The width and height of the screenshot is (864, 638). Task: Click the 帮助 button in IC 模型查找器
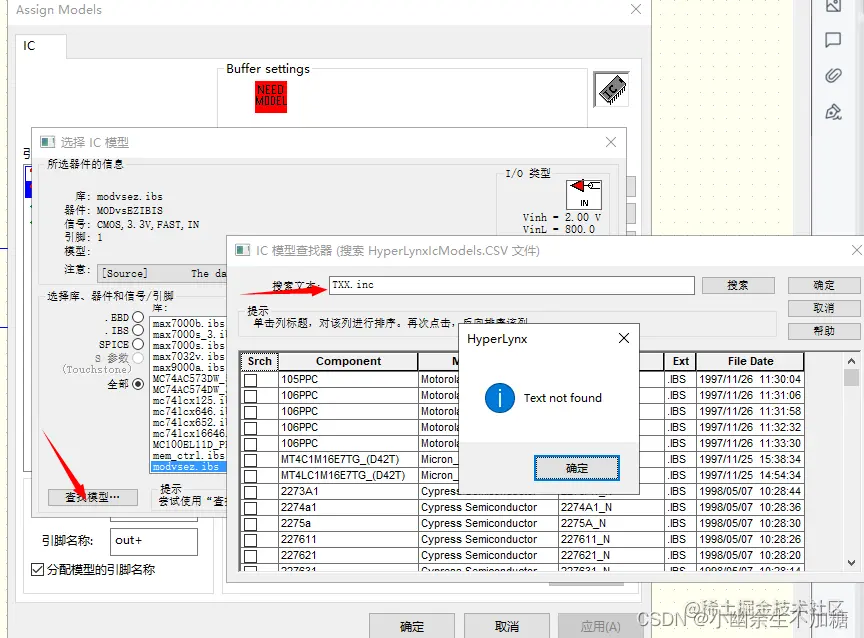point(825,331)
